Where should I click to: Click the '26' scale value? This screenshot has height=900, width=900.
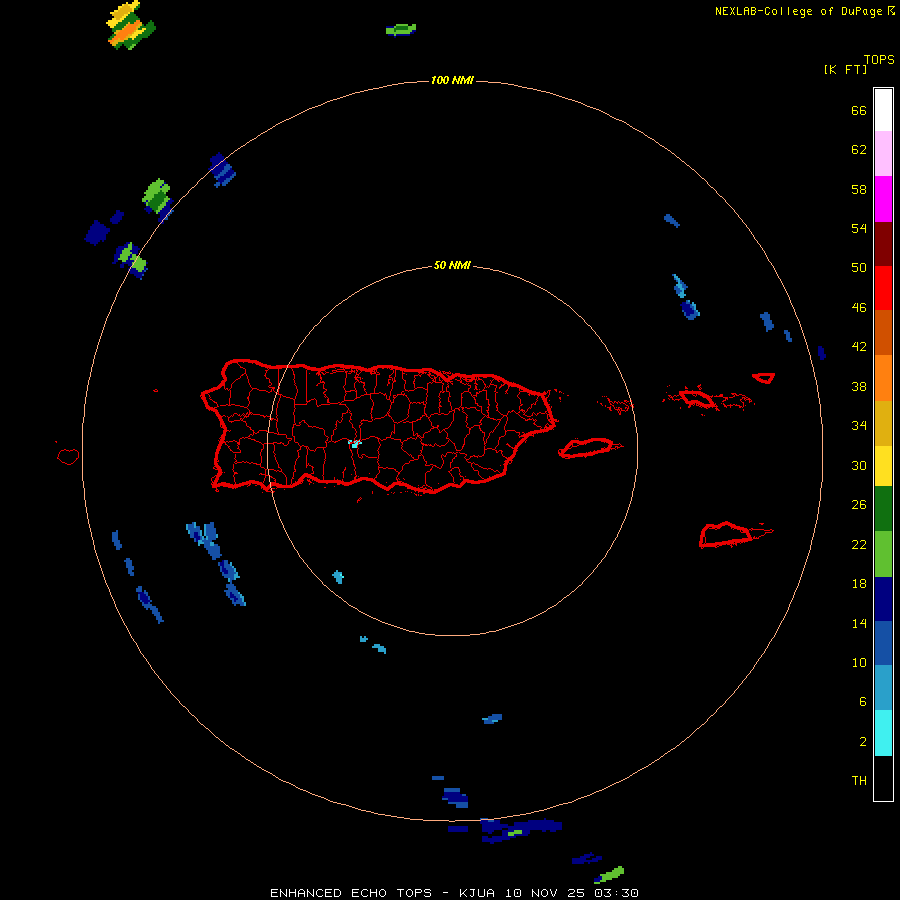pos(859,505)
